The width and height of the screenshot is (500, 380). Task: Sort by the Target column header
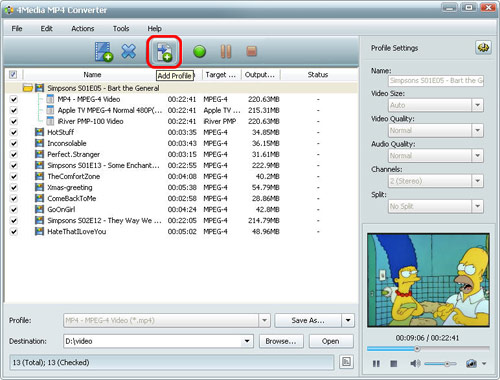[221, 75]
